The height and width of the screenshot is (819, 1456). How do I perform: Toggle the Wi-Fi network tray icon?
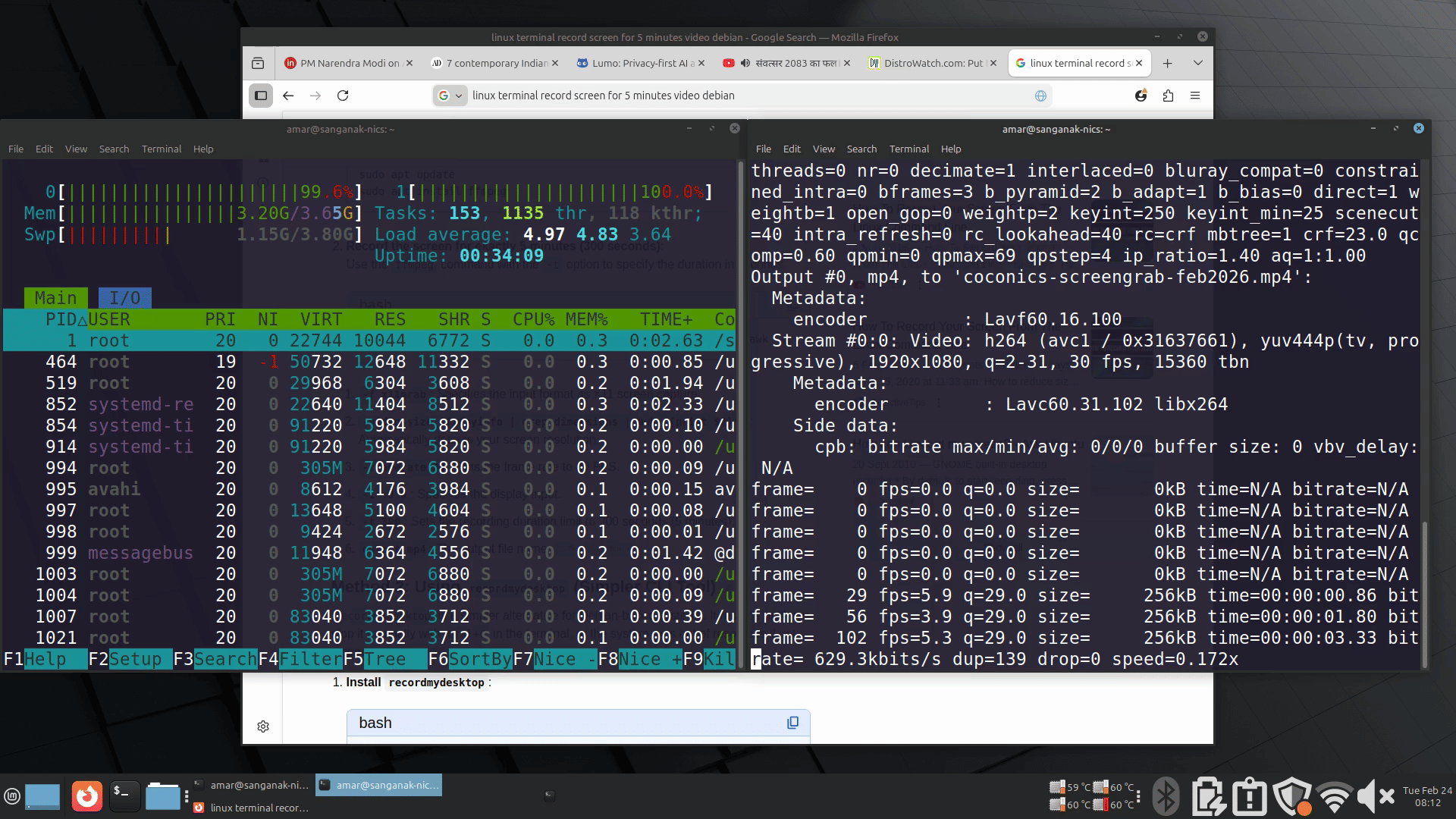pyautogui.click(x=1335, y=796)
